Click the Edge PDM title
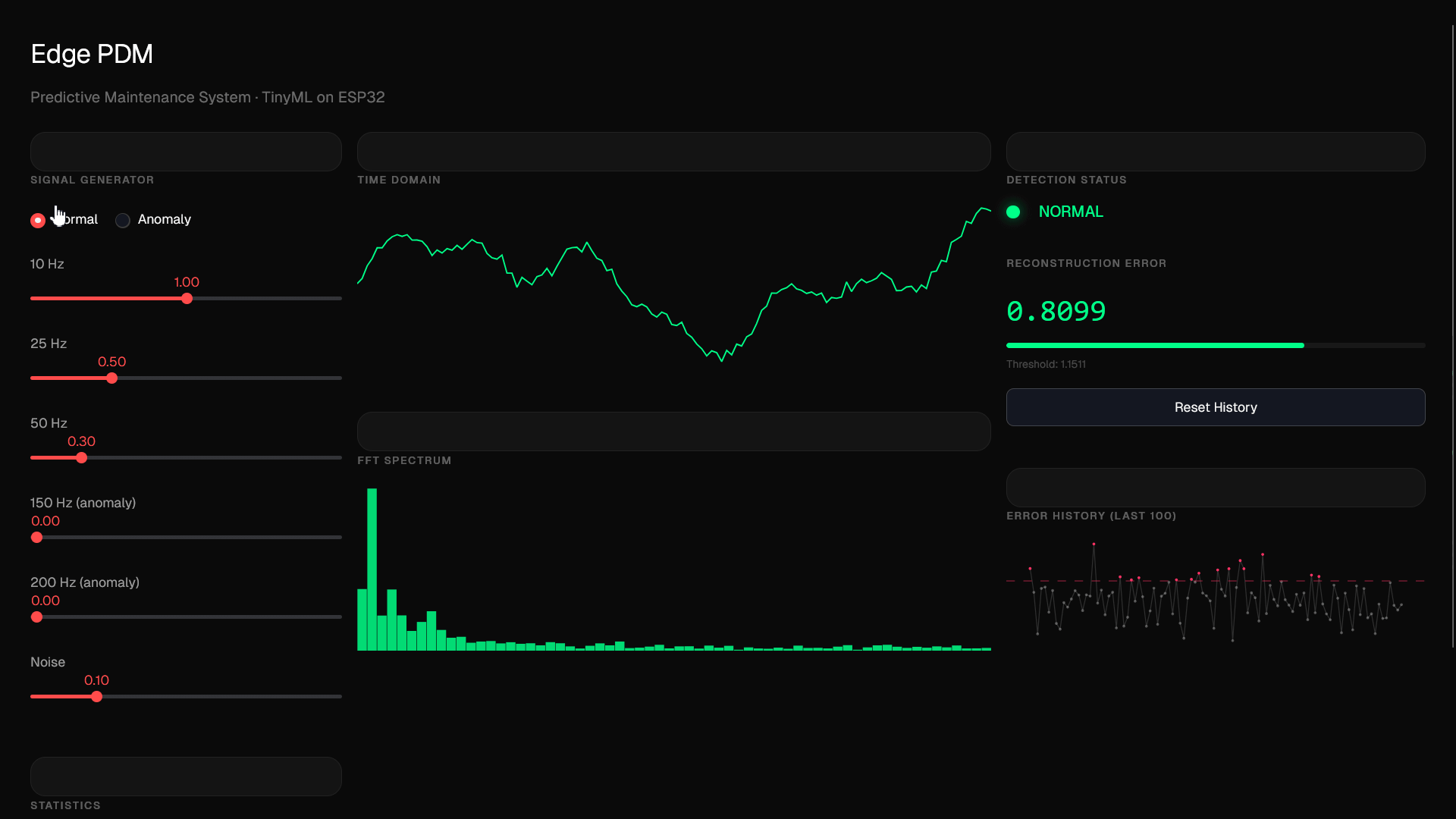The width and height of the screenshot is (1456, 819). tap(92, 54)
